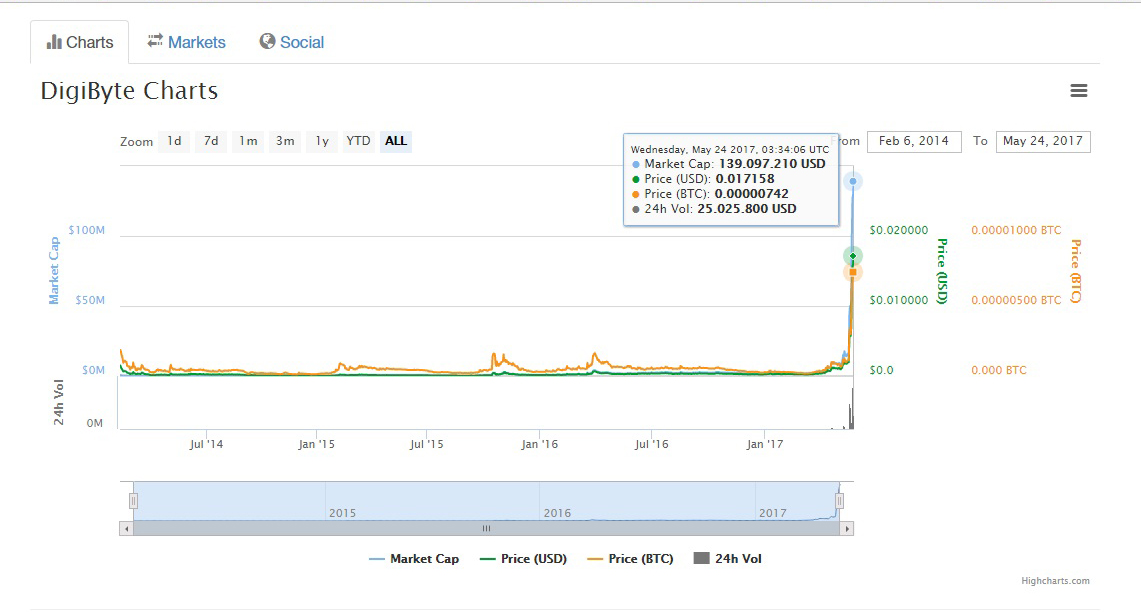Select the Charts tab
Screen dimensions: 1141x612
pos(80,42)
